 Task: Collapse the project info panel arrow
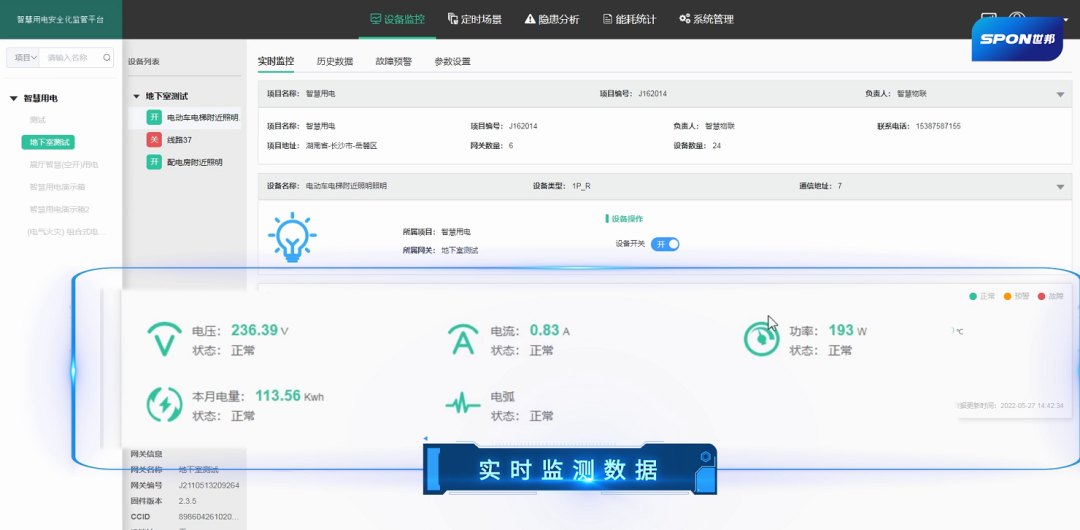point(1060,95)
